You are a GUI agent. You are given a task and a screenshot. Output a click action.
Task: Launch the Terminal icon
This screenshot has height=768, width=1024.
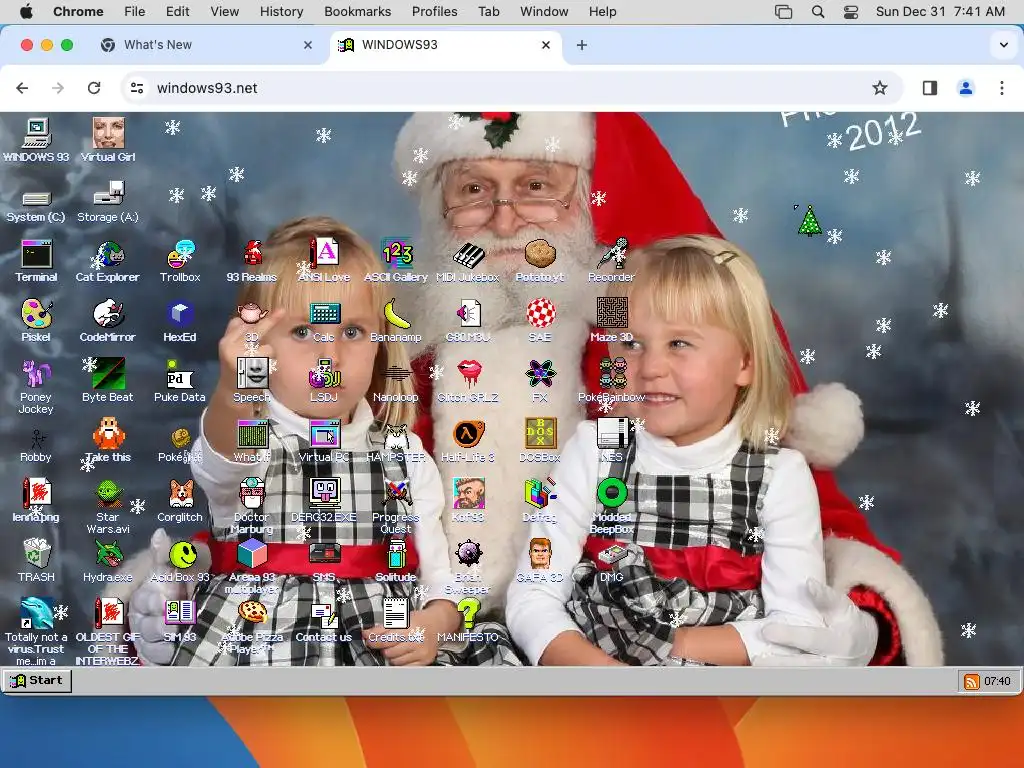(x=36, y=255)
